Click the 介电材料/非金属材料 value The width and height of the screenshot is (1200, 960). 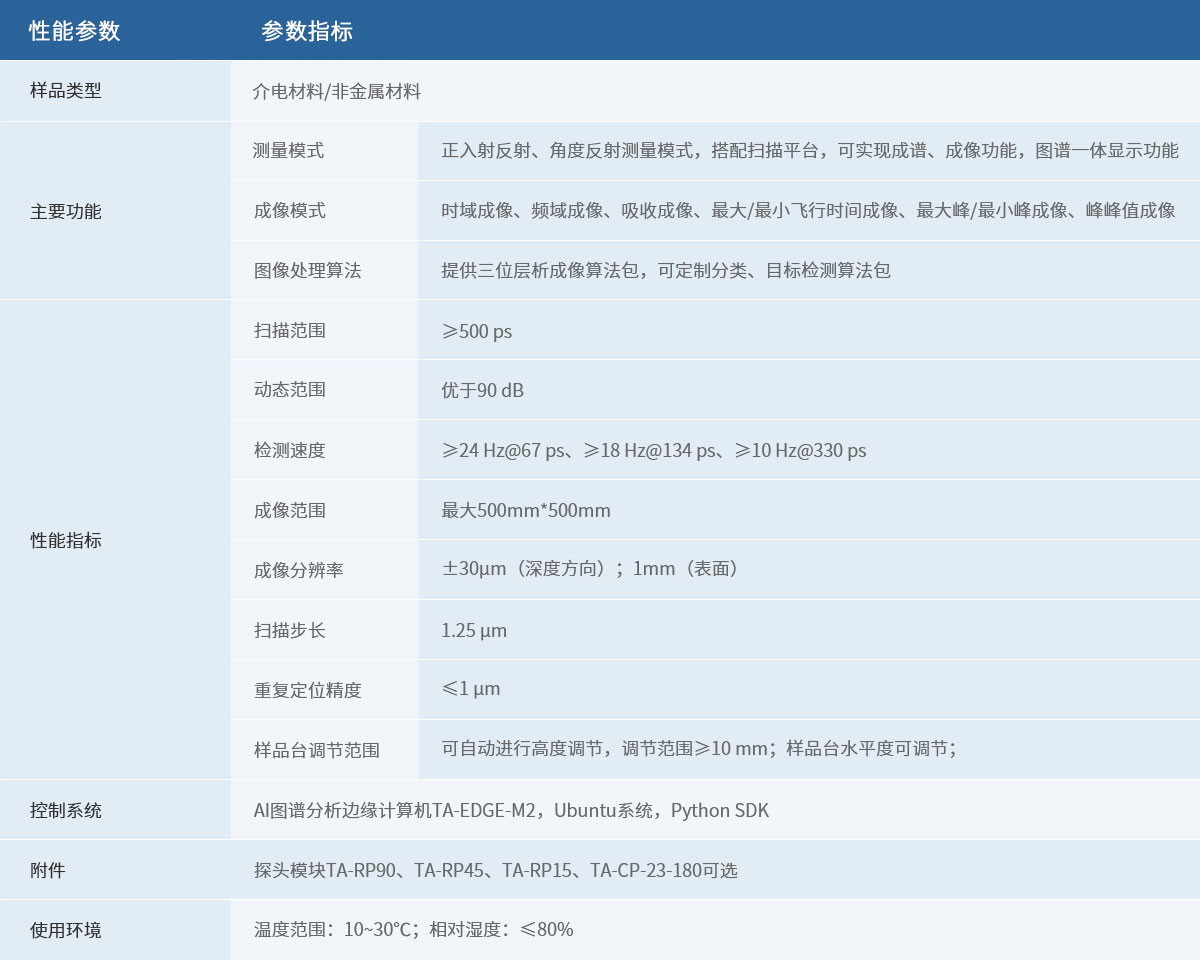pos(337,92)
